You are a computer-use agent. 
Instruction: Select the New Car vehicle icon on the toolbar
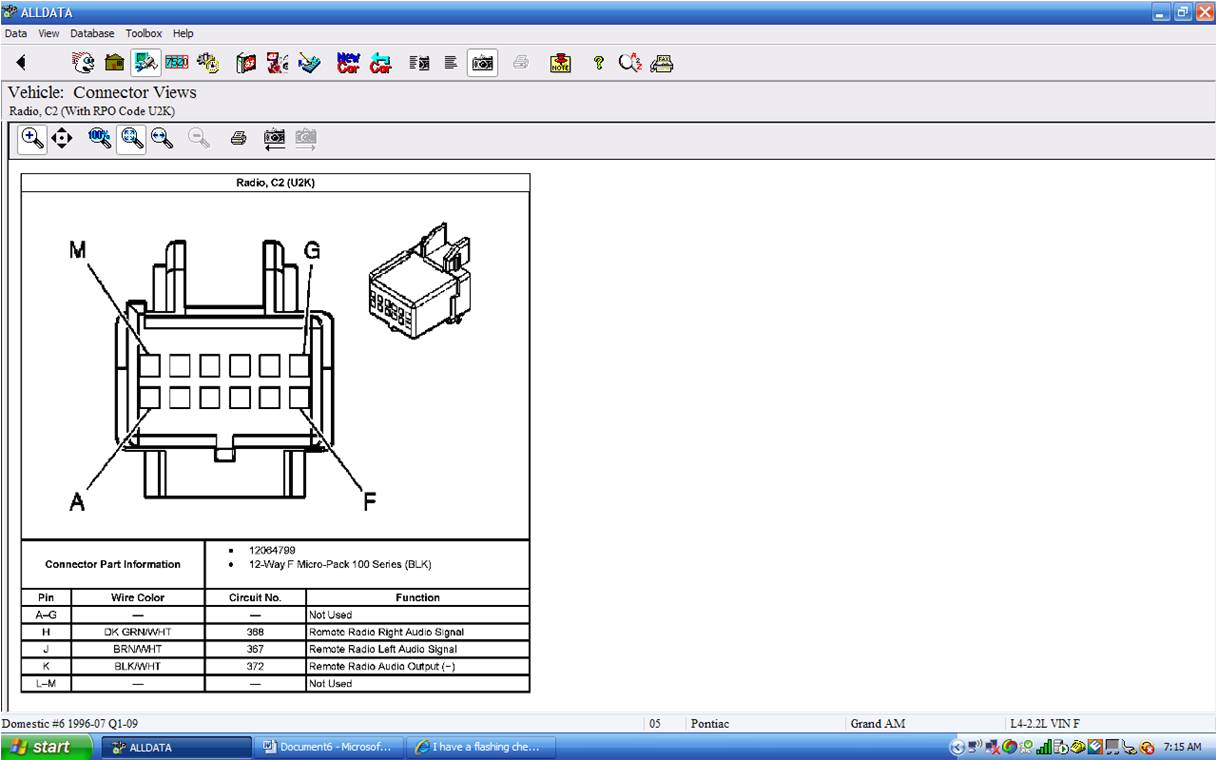tap(346, 62)
